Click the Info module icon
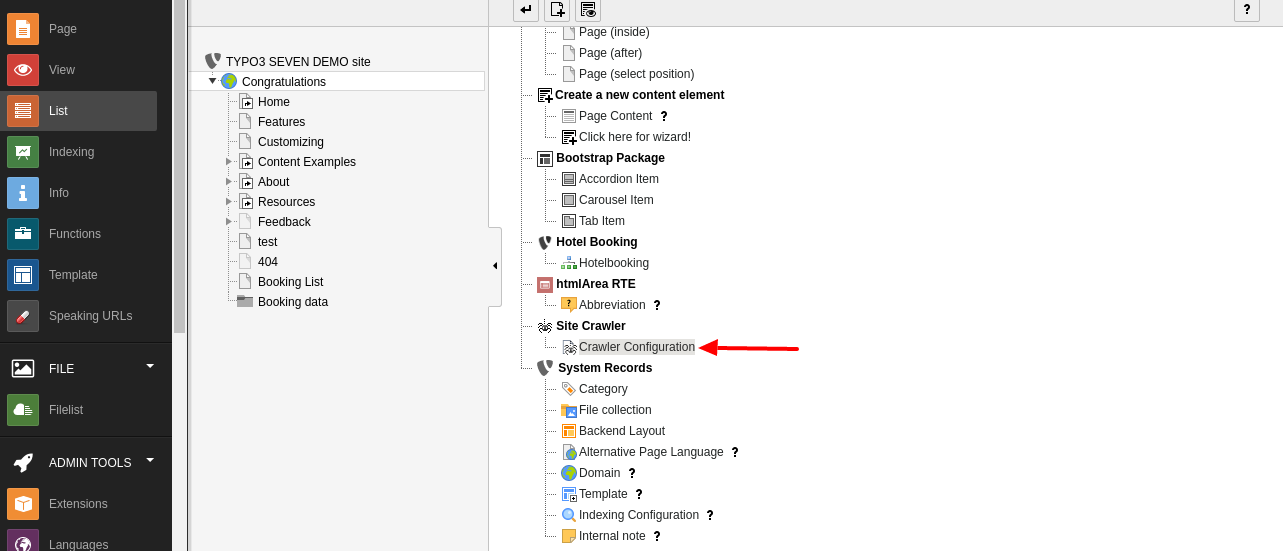 [23, 193]
